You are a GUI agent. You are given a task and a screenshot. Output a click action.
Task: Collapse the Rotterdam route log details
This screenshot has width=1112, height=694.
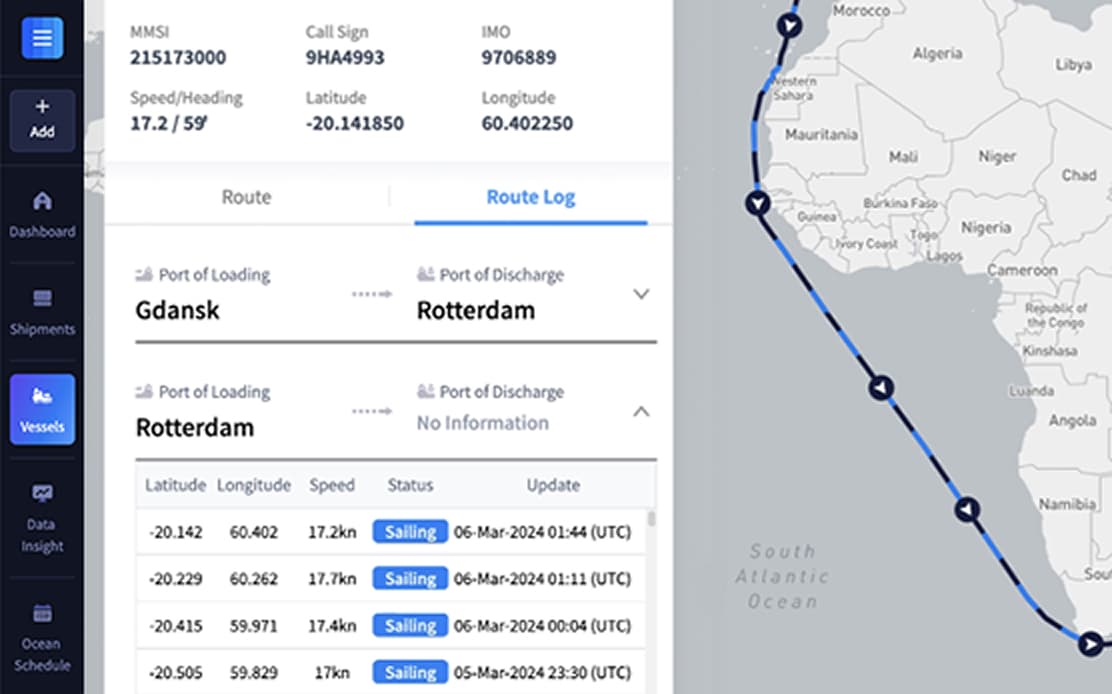[x=641, y=411]
